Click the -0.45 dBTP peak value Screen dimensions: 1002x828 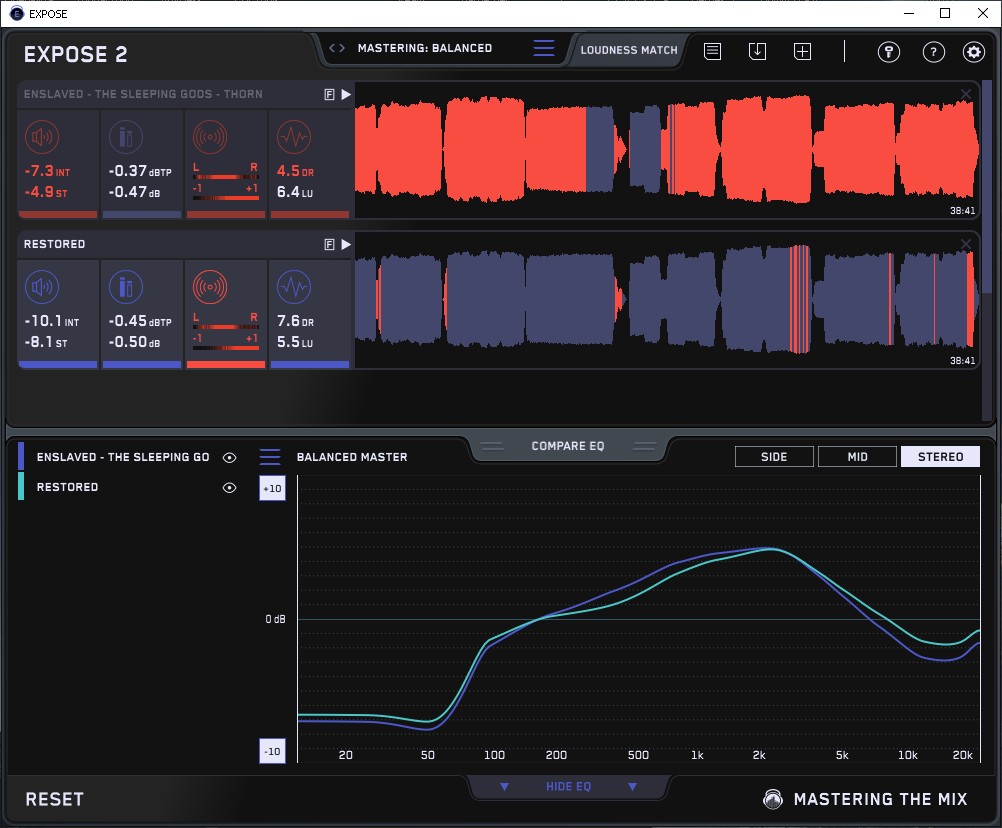[x=140, y=321]
